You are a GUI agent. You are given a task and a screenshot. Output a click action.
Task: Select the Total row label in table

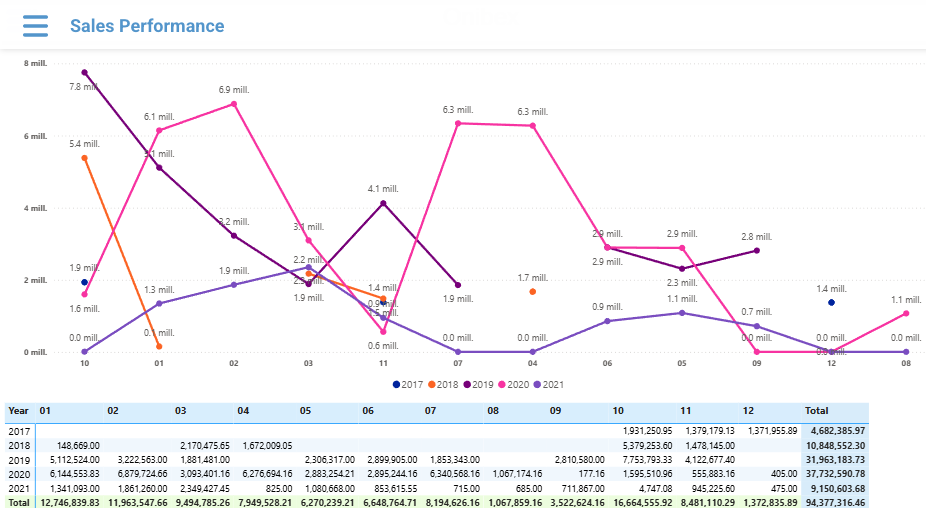pyautogui.click(x=19, y=503)
